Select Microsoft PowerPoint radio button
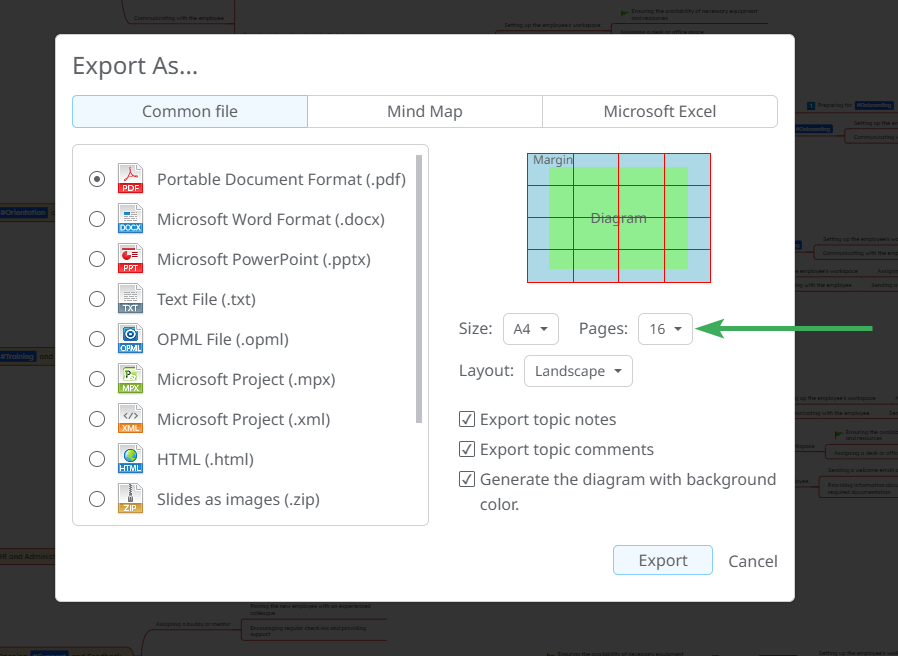Viewport: 898px width, 656px height. 97,260
